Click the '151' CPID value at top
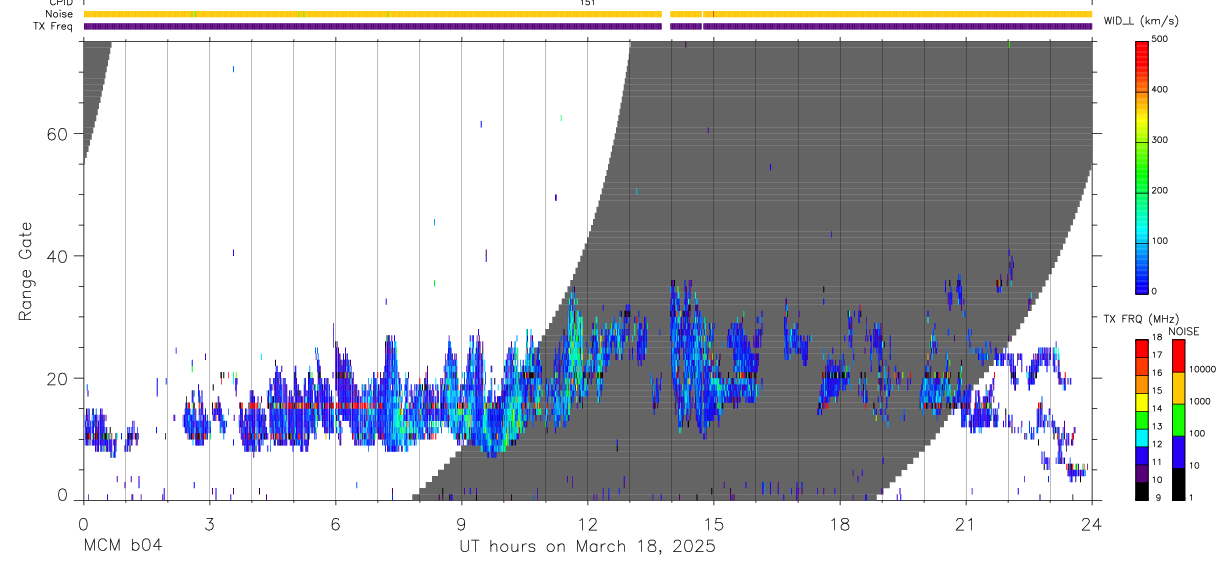Viewport: 1228px width, 567px height. 588,3
